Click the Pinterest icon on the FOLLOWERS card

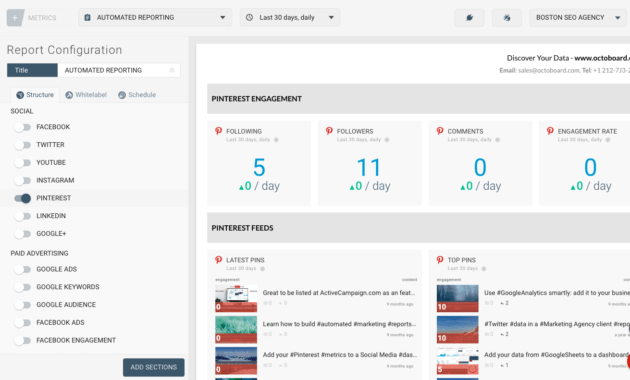(x=329, y=131)
